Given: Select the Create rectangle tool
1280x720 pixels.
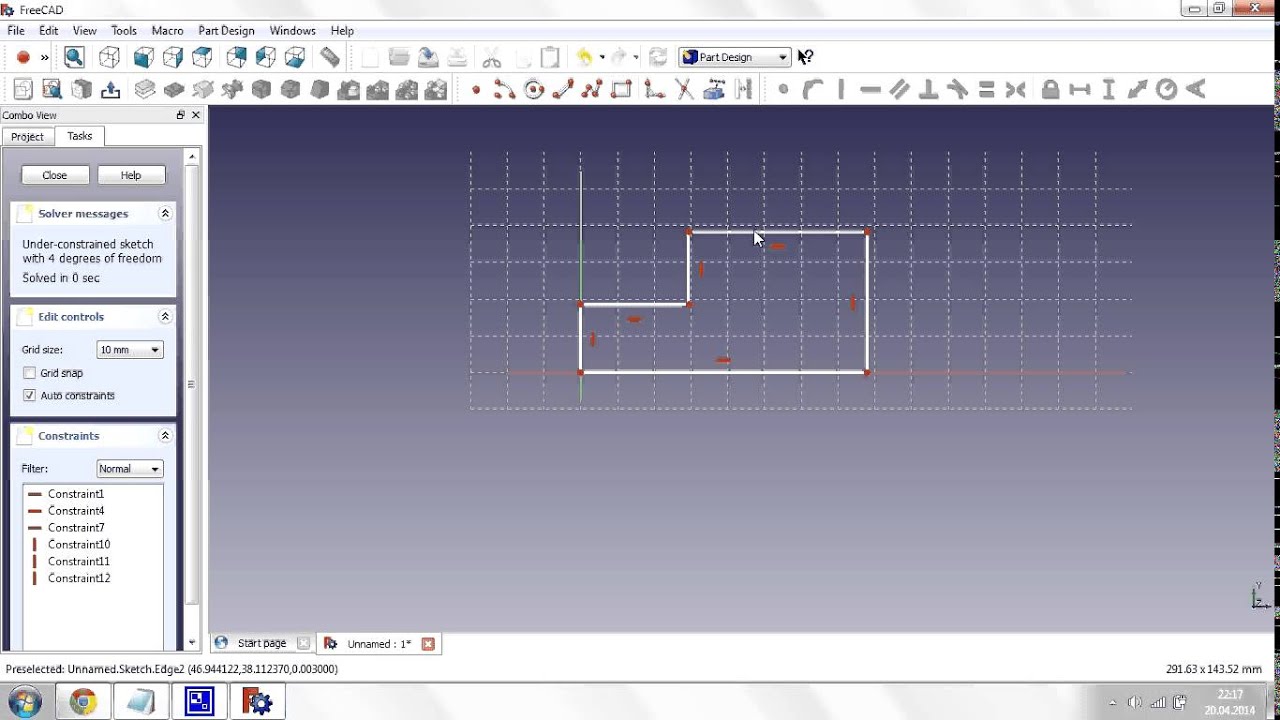Looking at the screenshot, I should coord(621,90).
